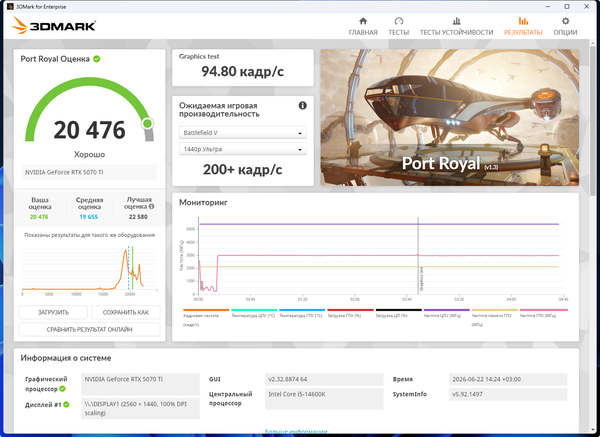Go to ТЕСТЫ gauge icon
Viewport: 600px width, 437px height.
[399, 21]
